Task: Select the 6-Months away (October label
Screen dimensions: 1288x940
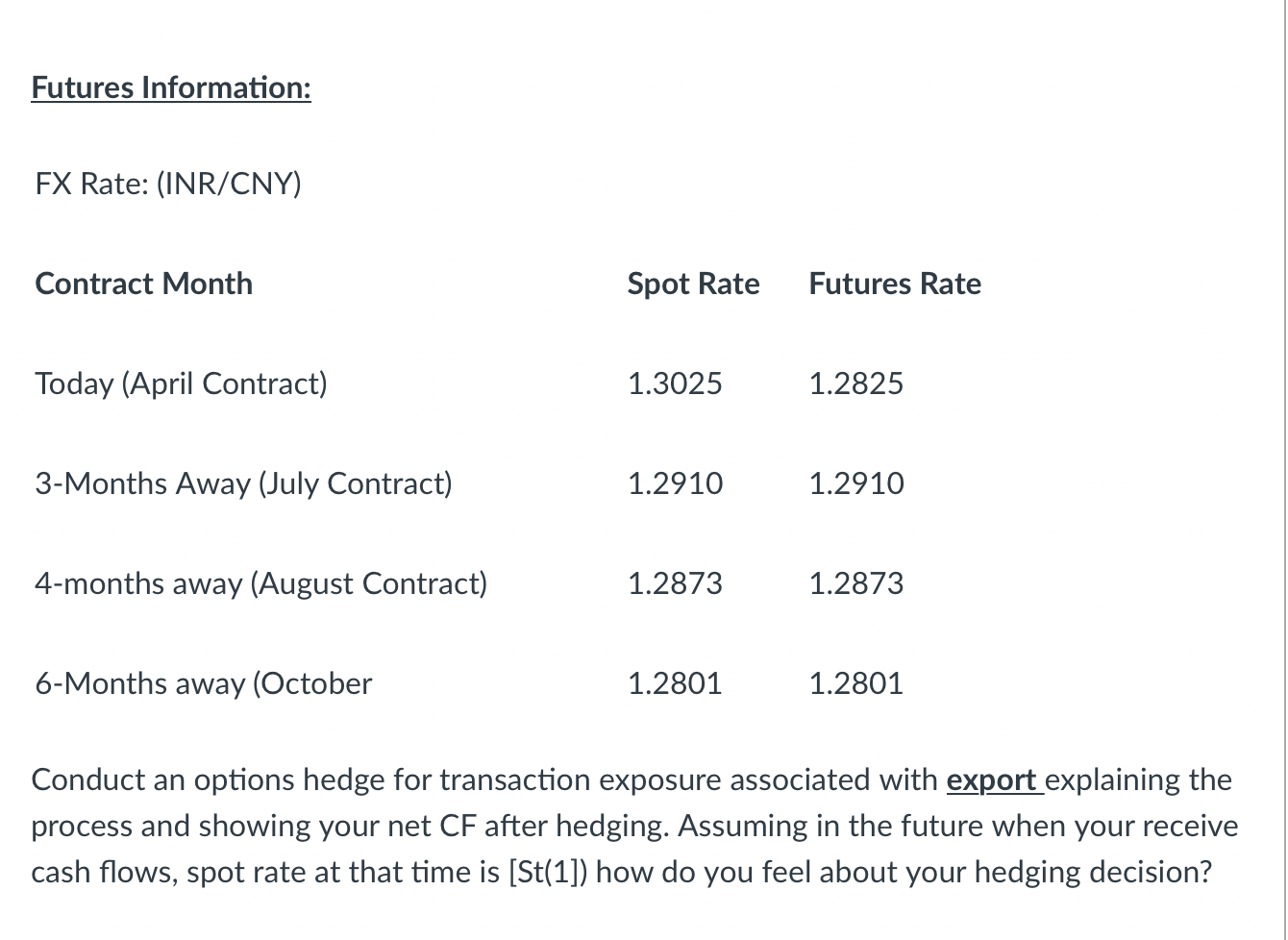Action: tap(204, 683)
